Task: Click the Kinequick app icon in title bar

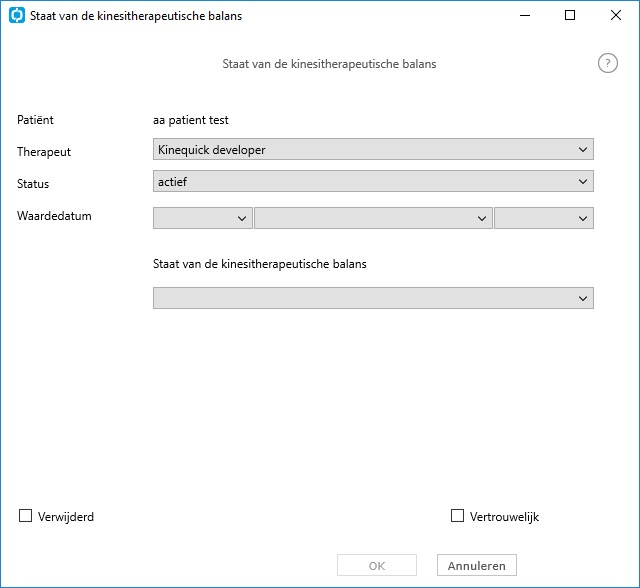Action: click(x=17, y=16)
